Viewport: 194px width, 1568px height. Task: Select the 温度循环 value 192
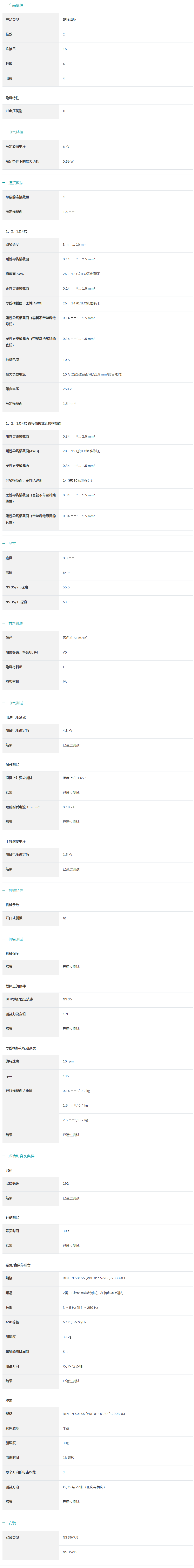66,1184
